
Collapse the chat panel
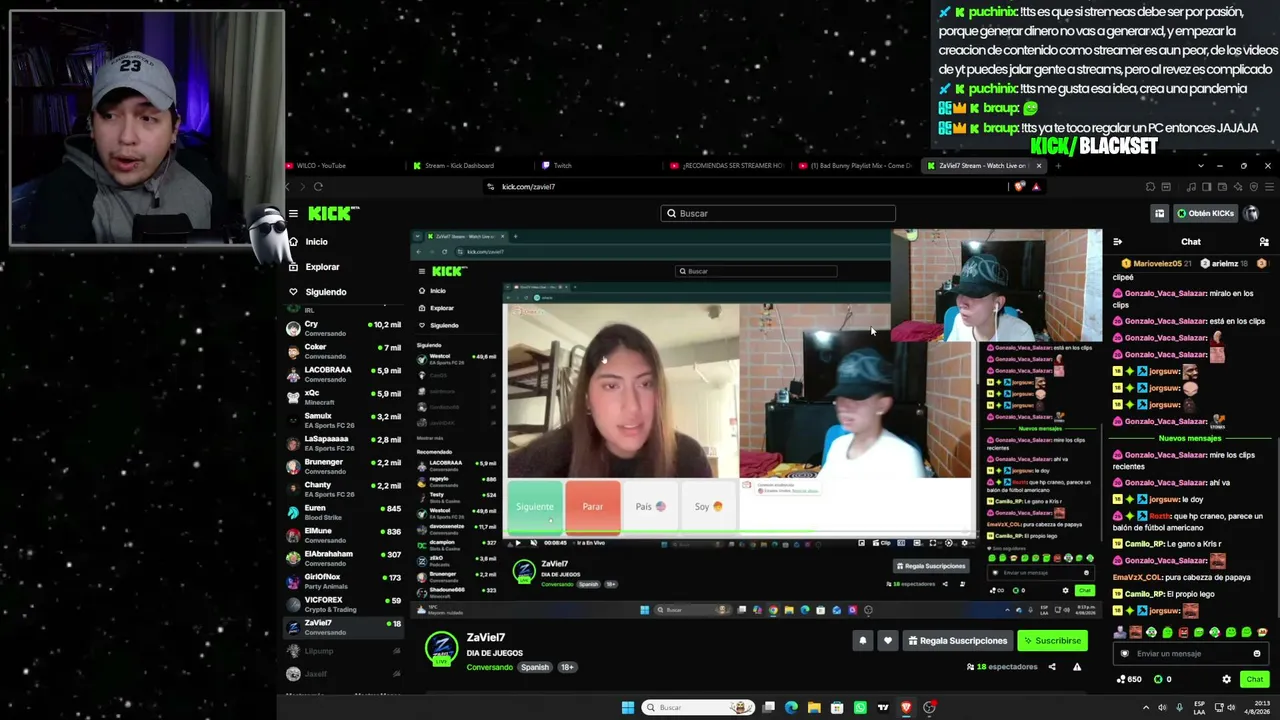(x=1117, y=241)
